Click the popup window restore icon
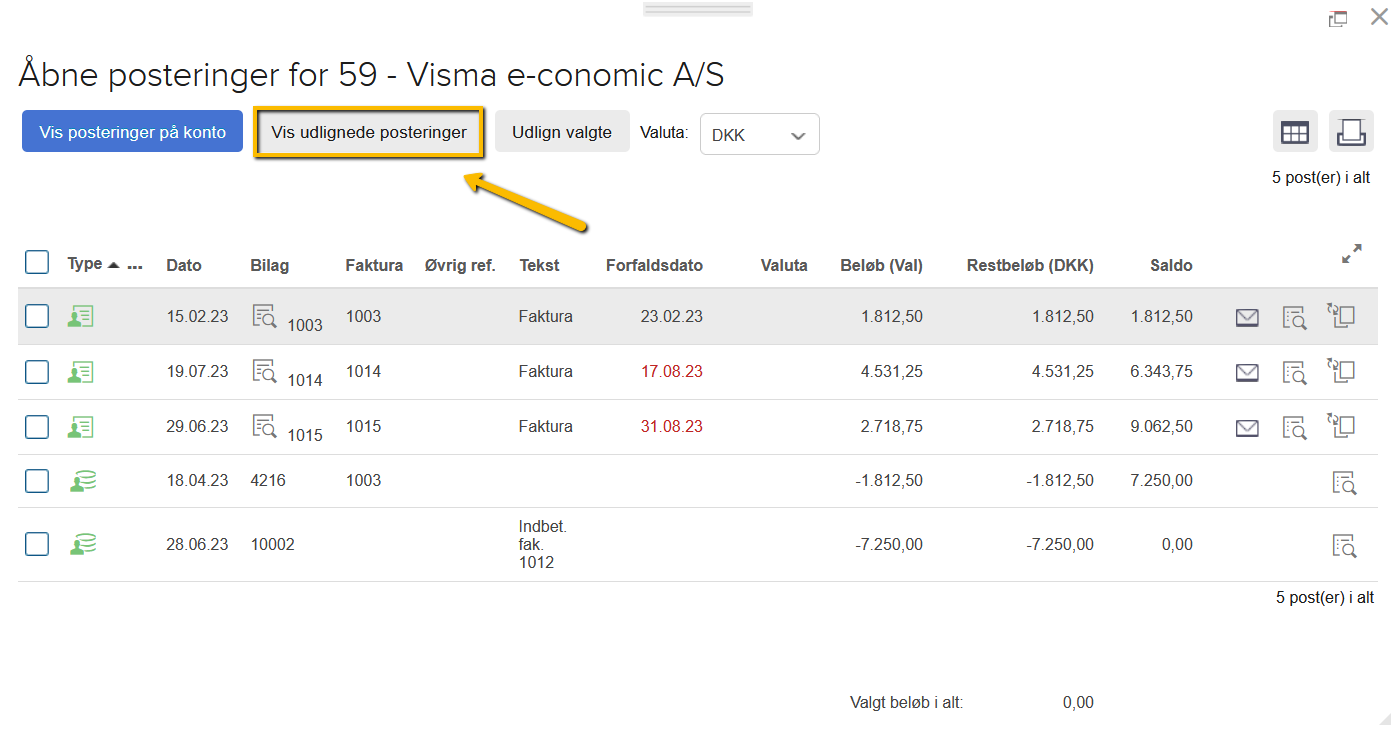 [x=1338, y=18]
